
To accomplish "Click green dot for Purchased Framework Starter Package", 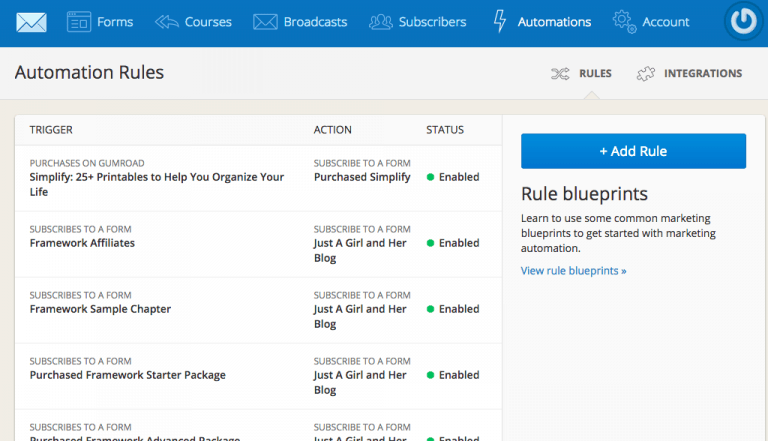I will coord(431,375).
